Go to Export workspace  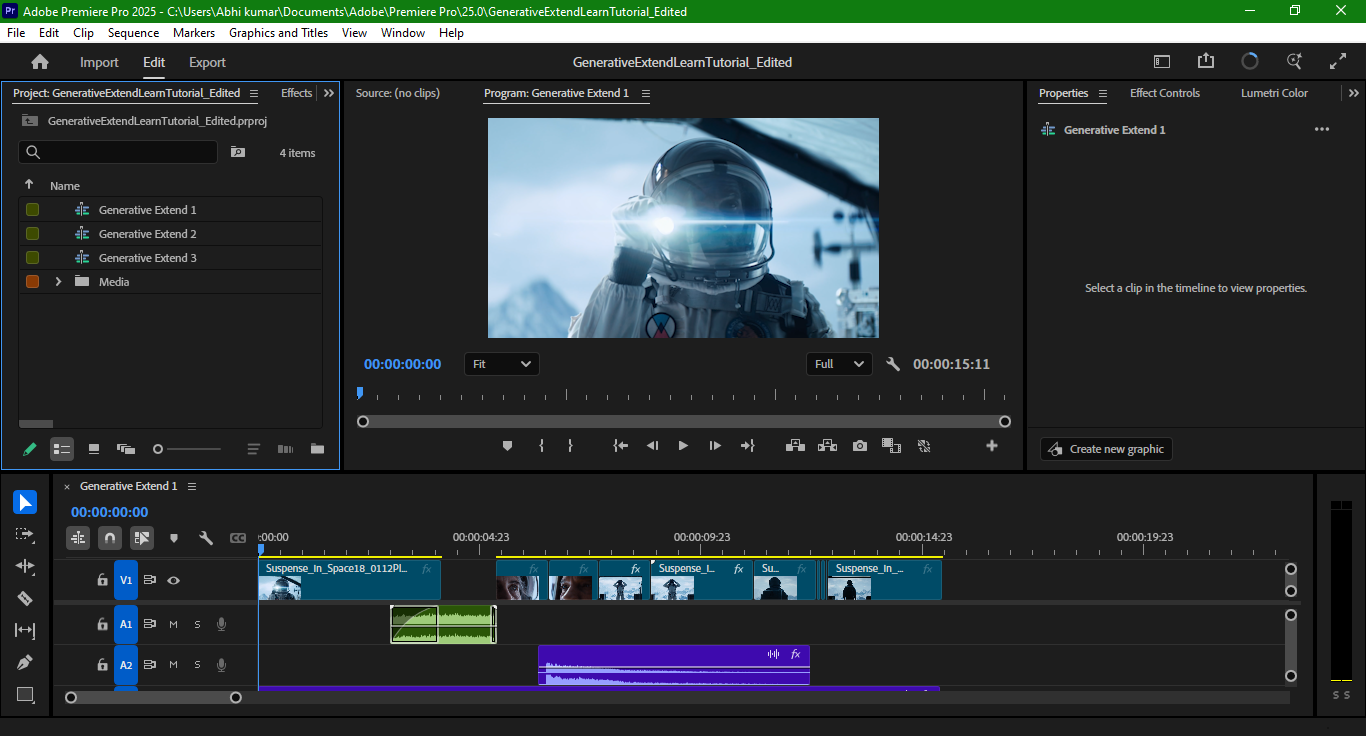(x=207, y=62)
